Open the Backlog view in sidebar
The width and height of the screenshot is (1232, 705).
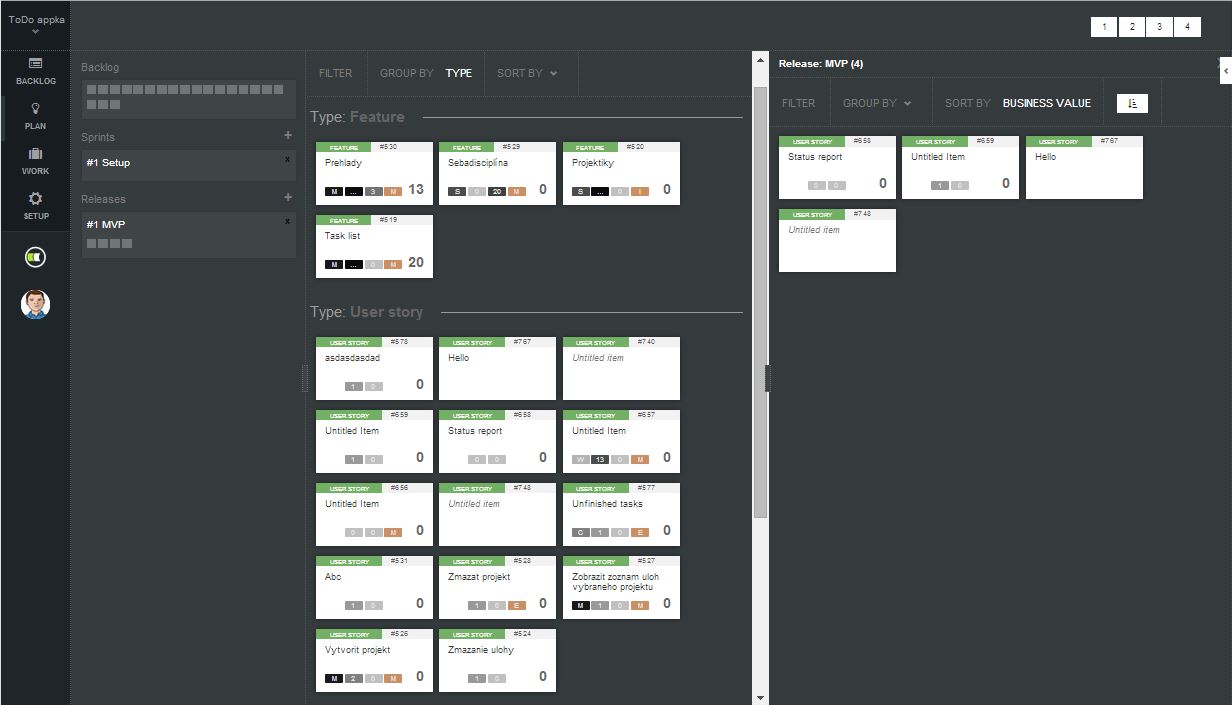click(35, 70)
